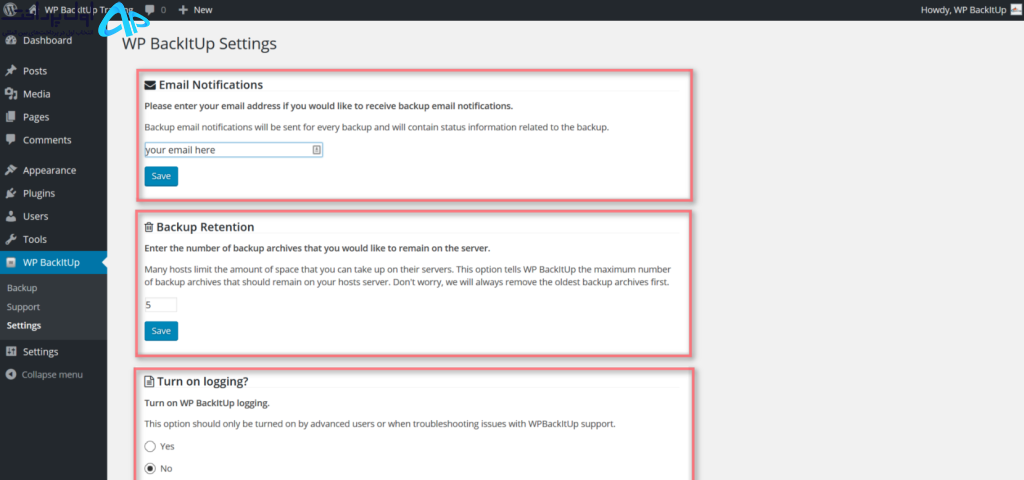
Task: Open the comments bubble icon in admin bar
Action: click(150, 10)
